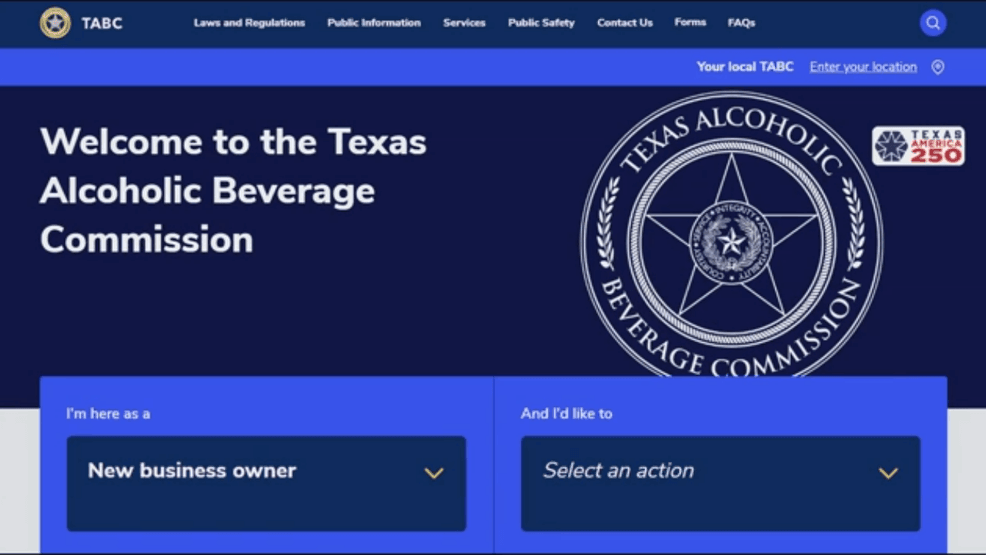Open Public Information menu
Image resolution: width=986 pixels, height=555 pixels.
(x=374, y=23)
